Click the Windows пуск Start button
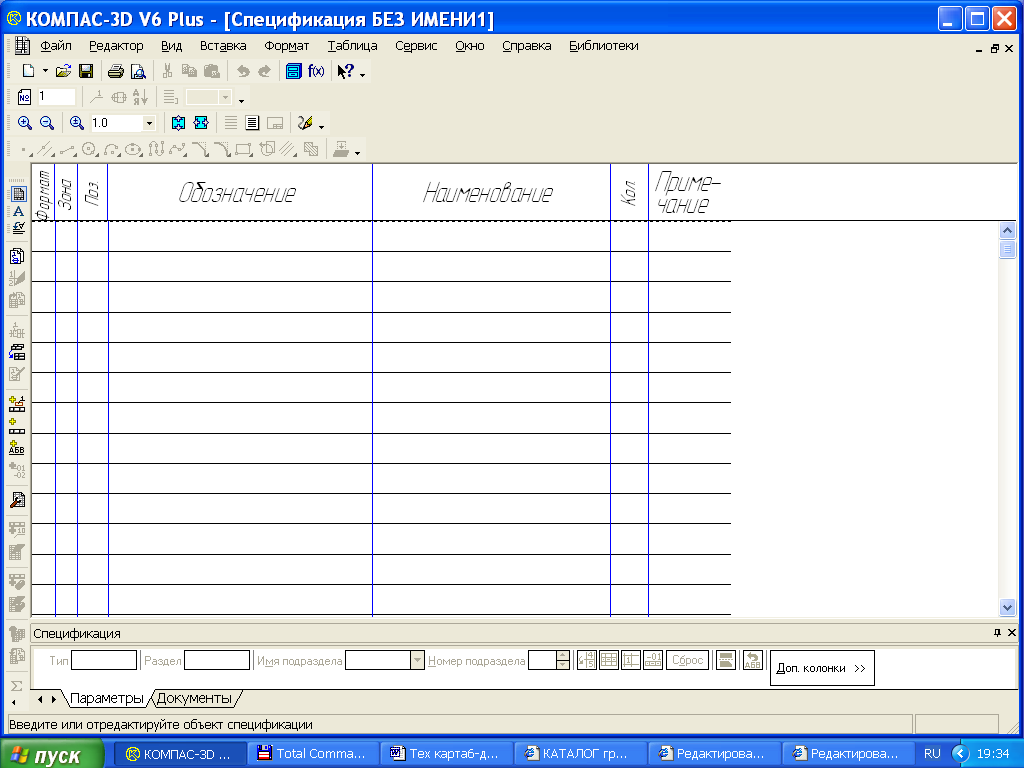This screenshot has width=1024, height=768. [x=52, y=754]
